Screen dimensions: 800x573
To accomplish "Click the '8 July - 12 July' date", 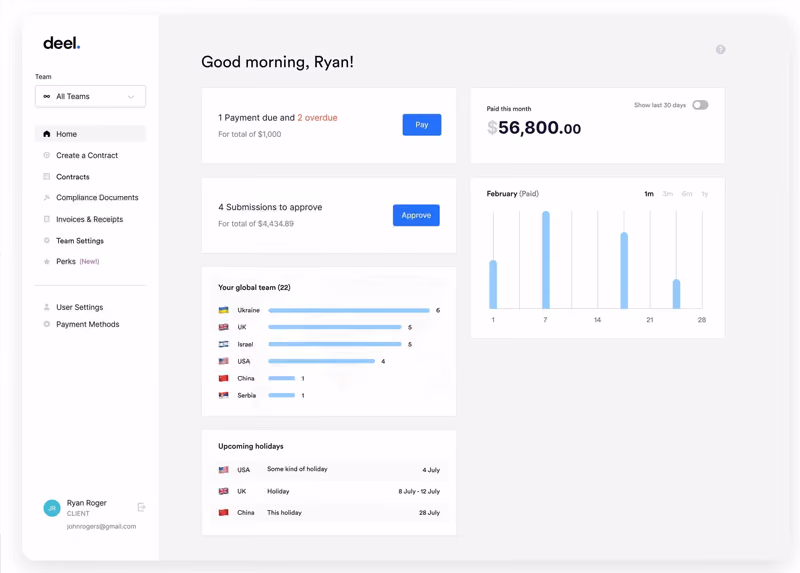I will (x=419, y=491).
